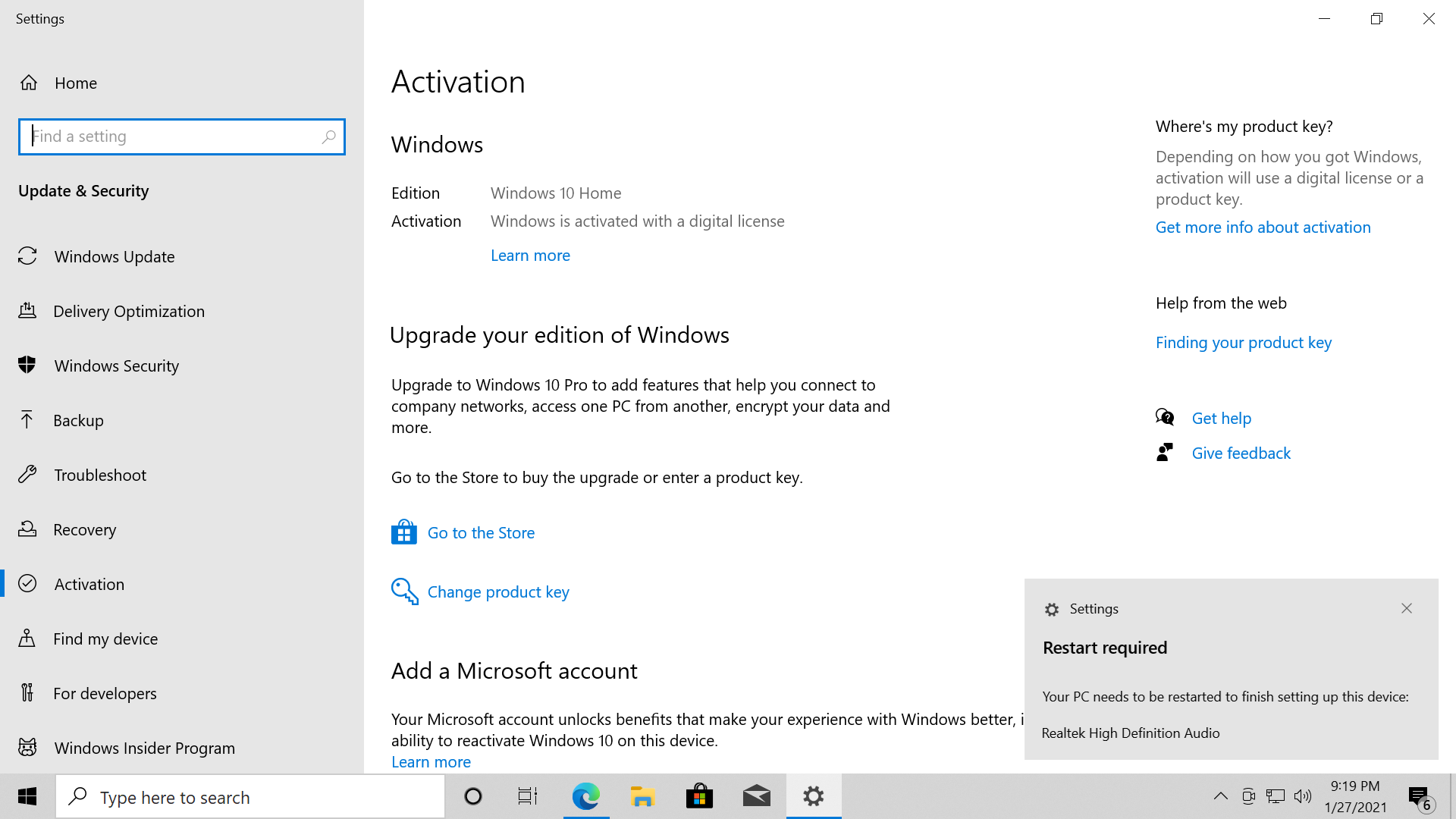The width and height of the screenshot is (1456, 819).
Task: Open the Microsoft Store from the taskbar
Action: click(x=699, y=796)
